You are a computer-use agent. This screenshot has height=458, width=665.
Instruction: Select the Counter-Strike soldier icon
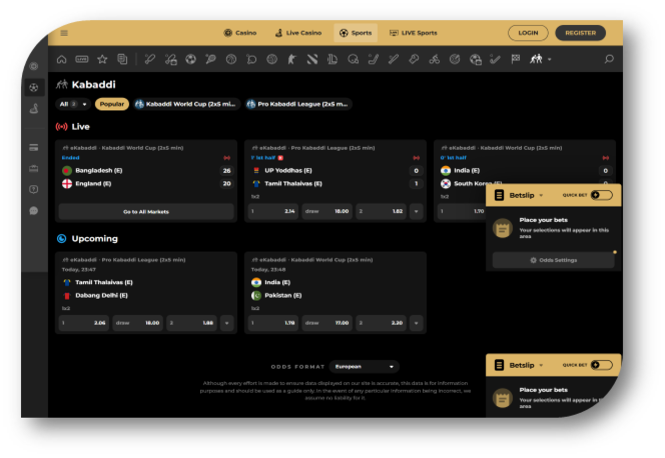(x=292, y=59)
